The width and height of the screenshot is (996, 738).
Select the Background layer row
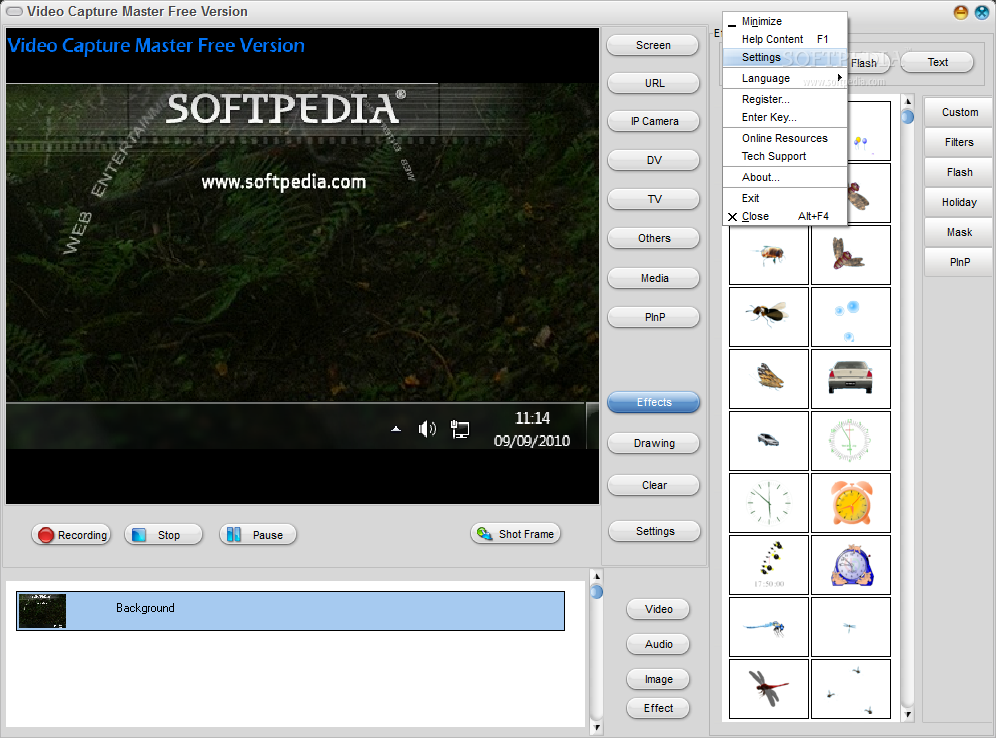290,611
